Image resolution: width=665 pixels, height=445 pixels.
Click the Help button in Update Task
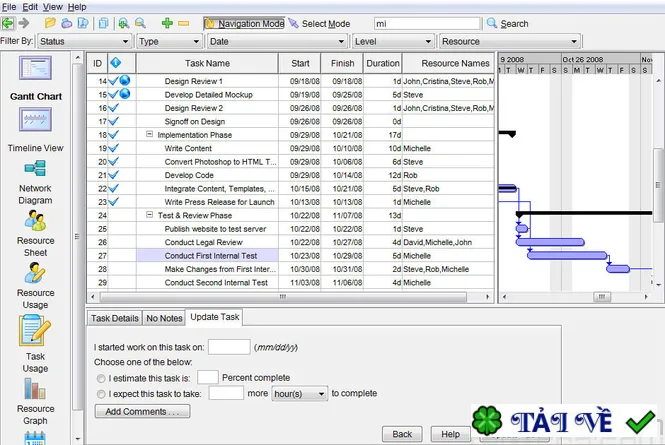(450, 434)
